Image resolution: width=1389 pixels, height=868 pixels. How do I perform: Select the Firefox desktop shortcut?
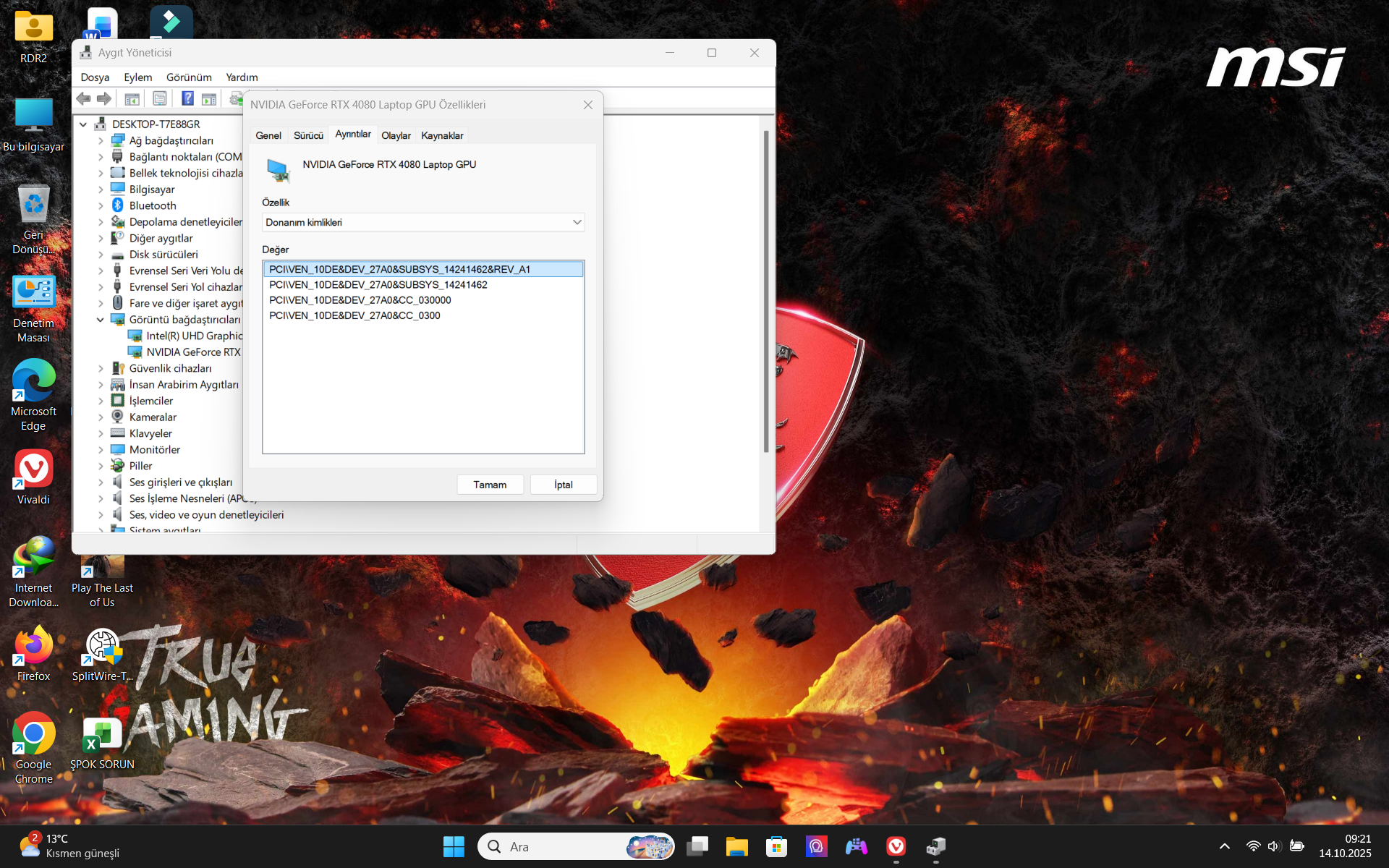[x=33, y=653]
